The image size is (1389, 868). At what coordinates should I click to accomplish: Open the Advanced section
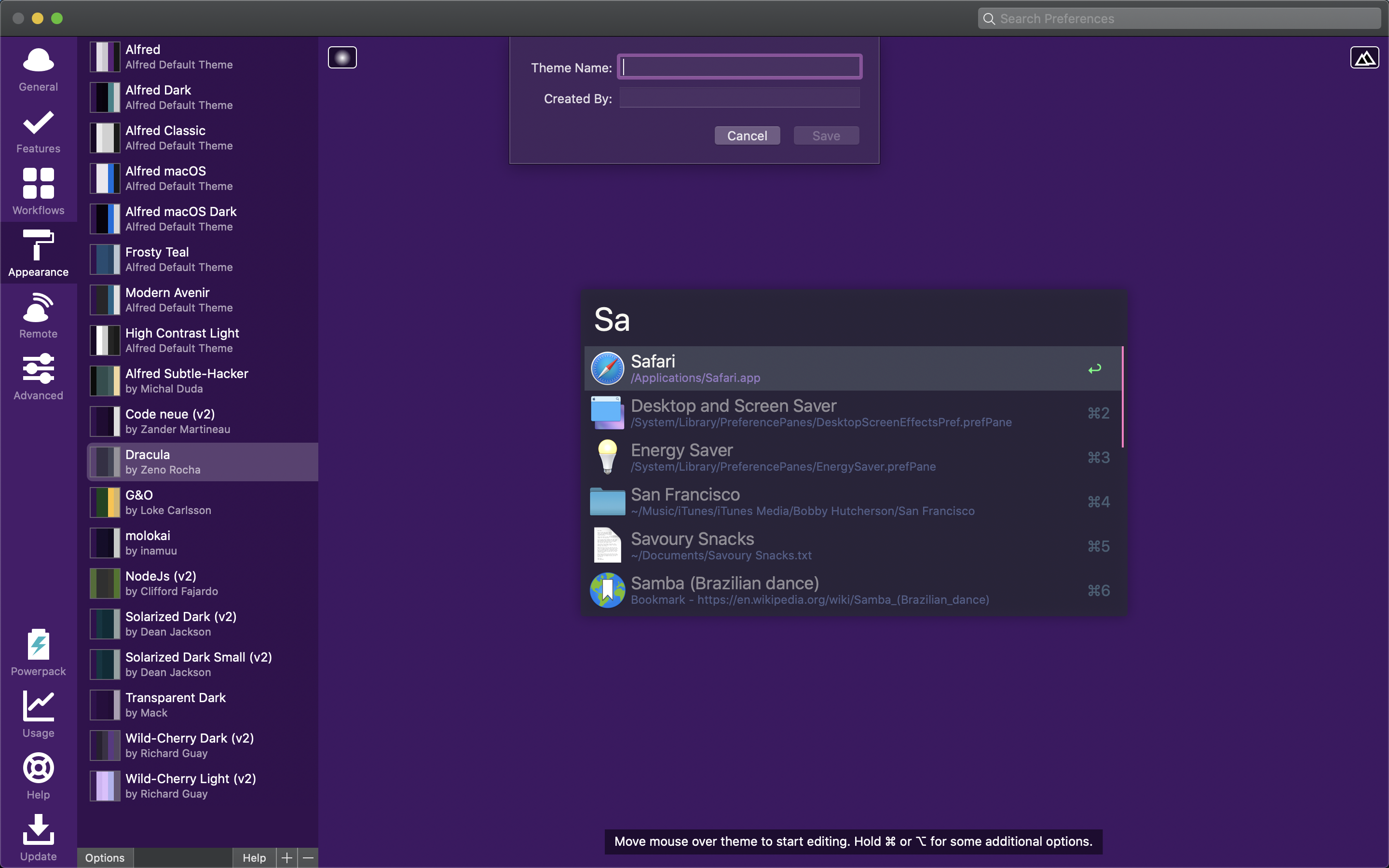(x=39, y=377)
